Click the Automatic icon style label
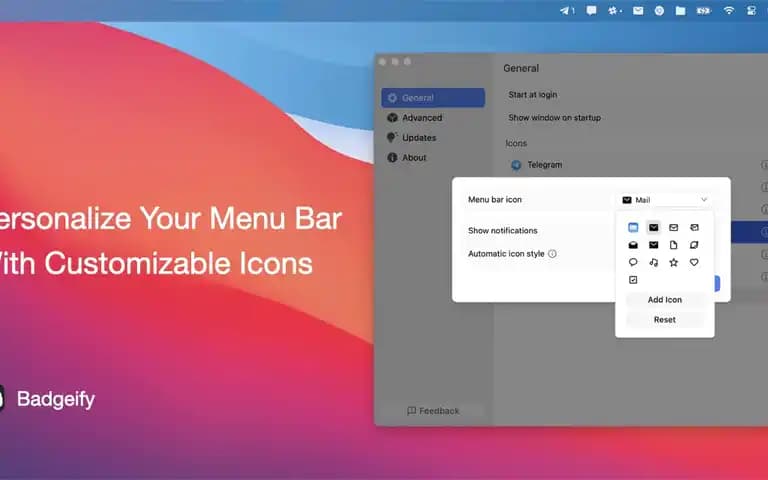The height and width of the screenshot is (480, 768). 506,254
